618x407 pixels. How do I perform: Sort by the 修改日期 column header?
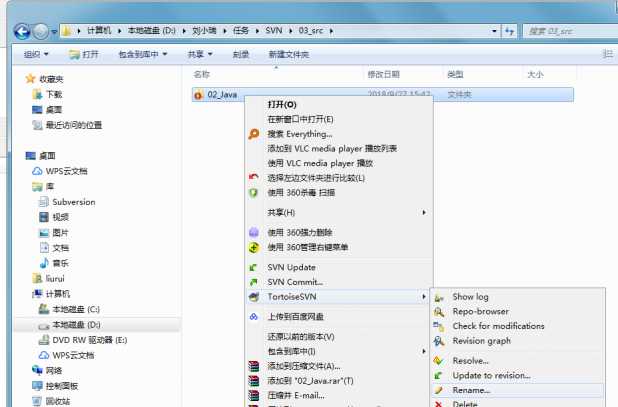[x=383, y=74]
